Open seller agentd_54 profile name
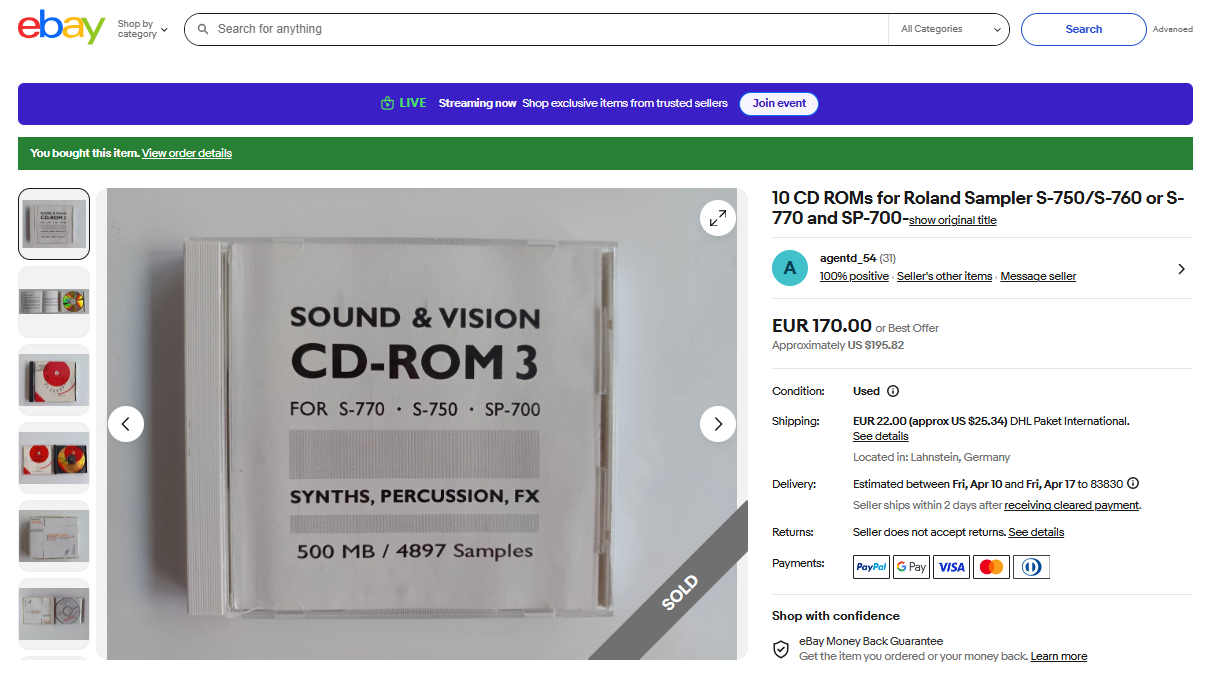 pyautogui.click(x=848, y=258)
